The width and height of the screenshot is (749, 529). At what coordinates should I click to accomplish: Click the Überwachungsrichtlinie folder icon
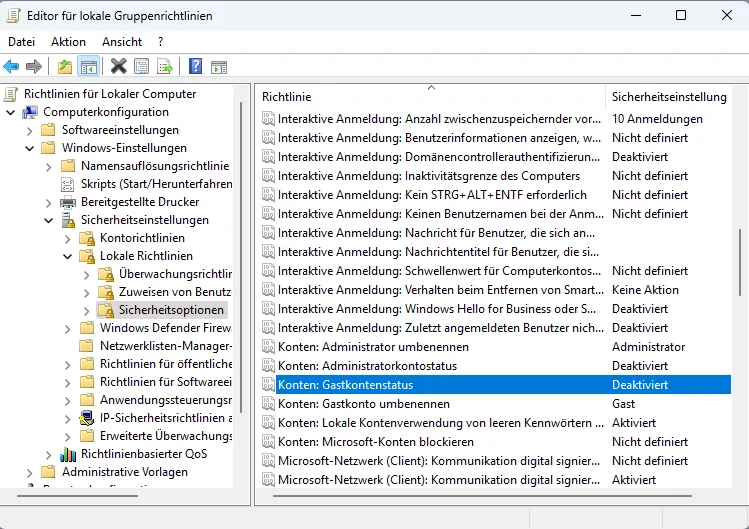click(106, 274)
